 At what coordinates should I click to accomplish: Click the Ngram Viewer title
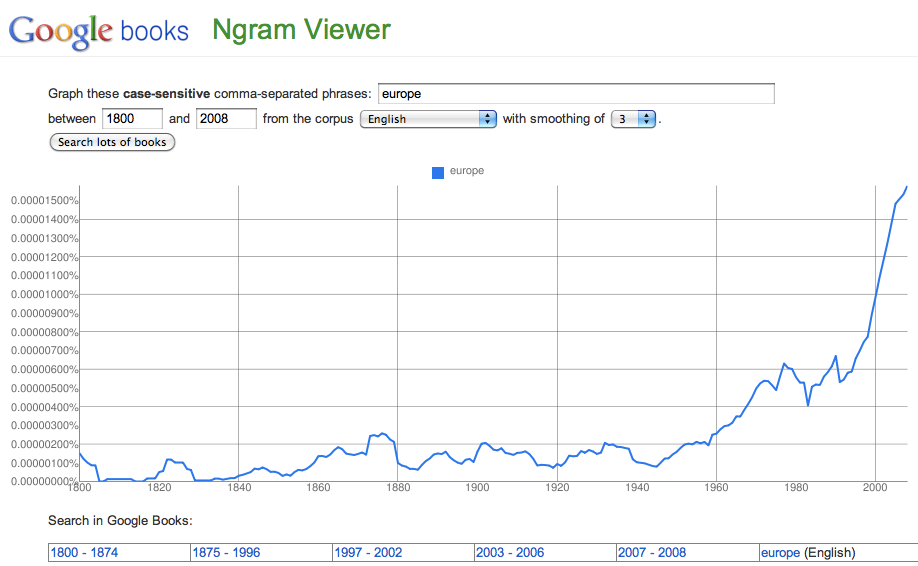(x=301, y=30)
